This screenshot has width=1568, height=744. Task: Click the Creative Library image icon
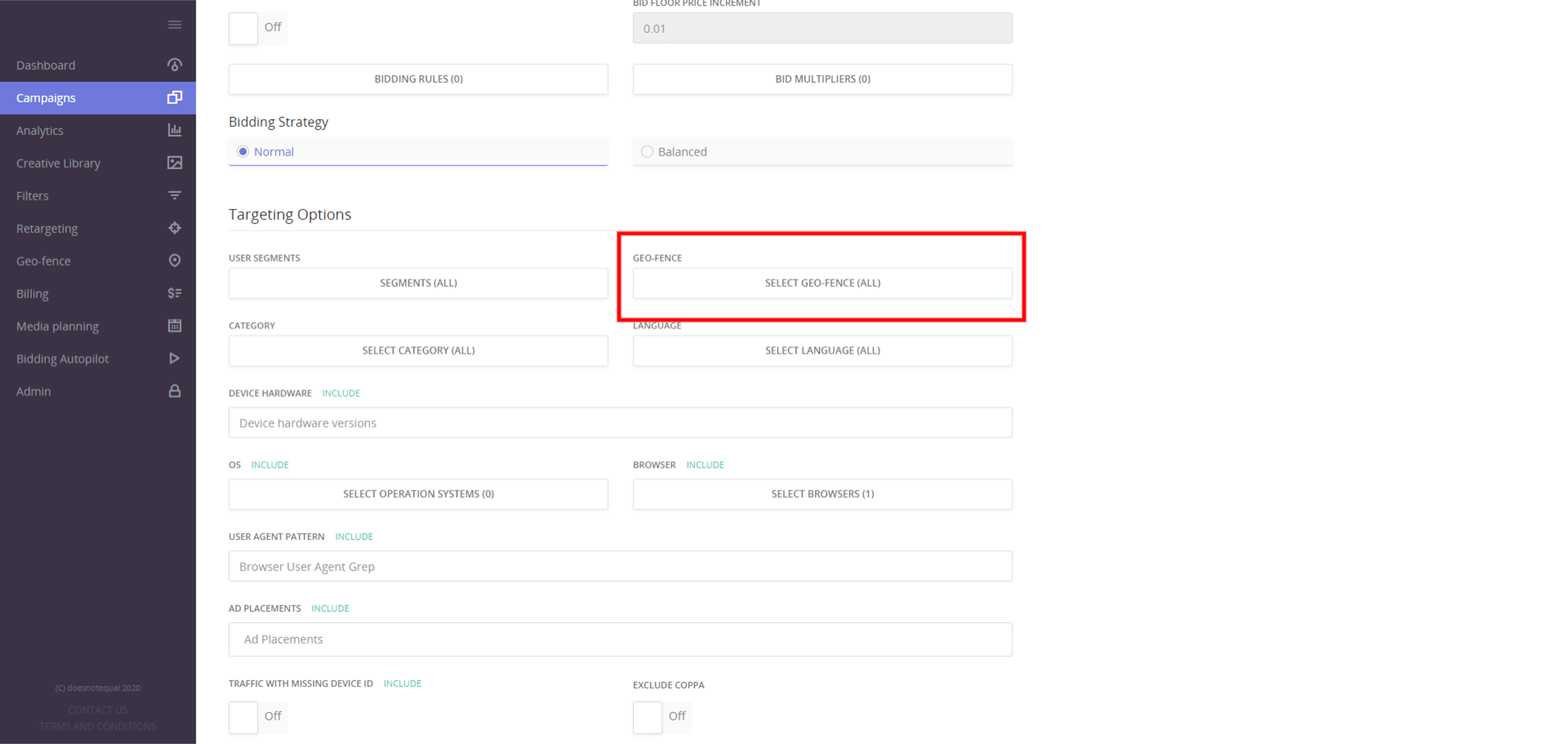(175, 162)
